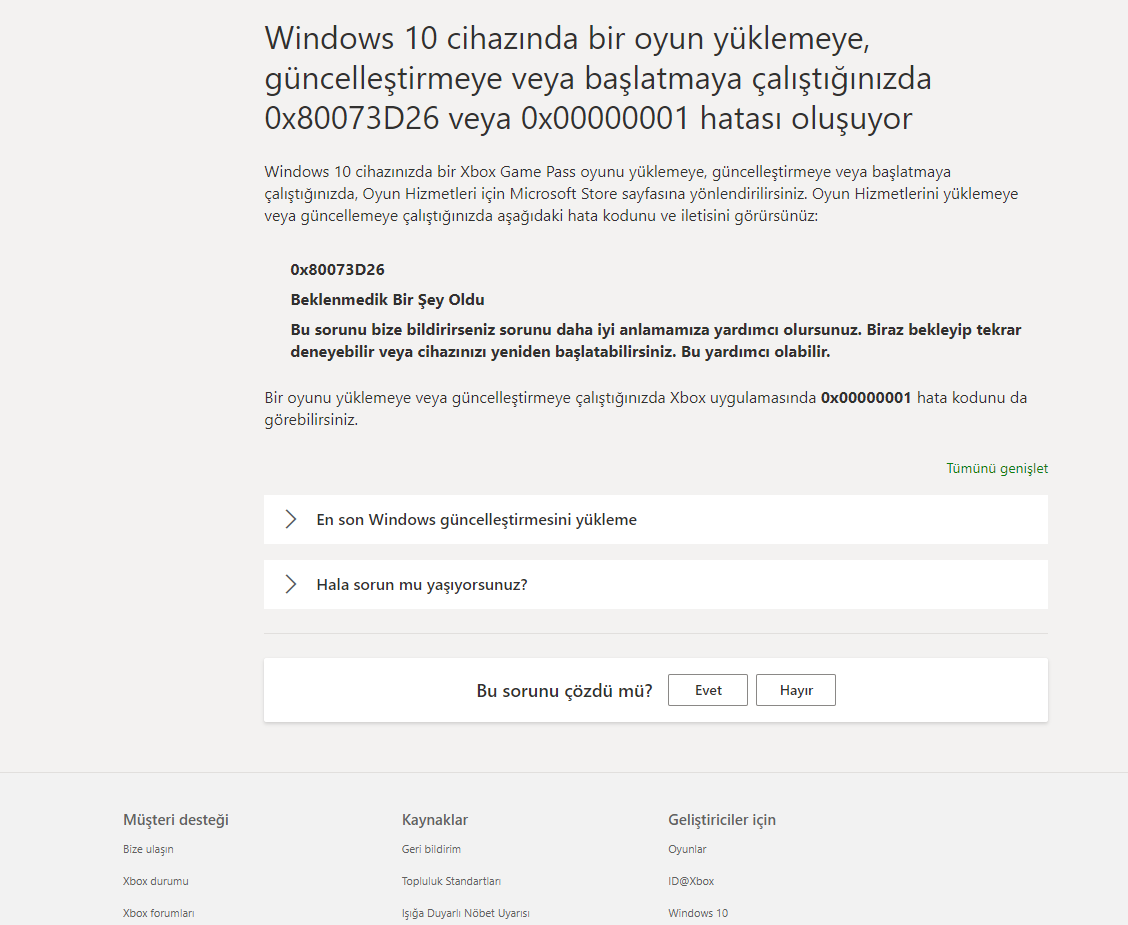Click the 'Tümünü genişlet' link
Image resolution: width=1128 pixels, height=925 pixels.
click(996, 468)
